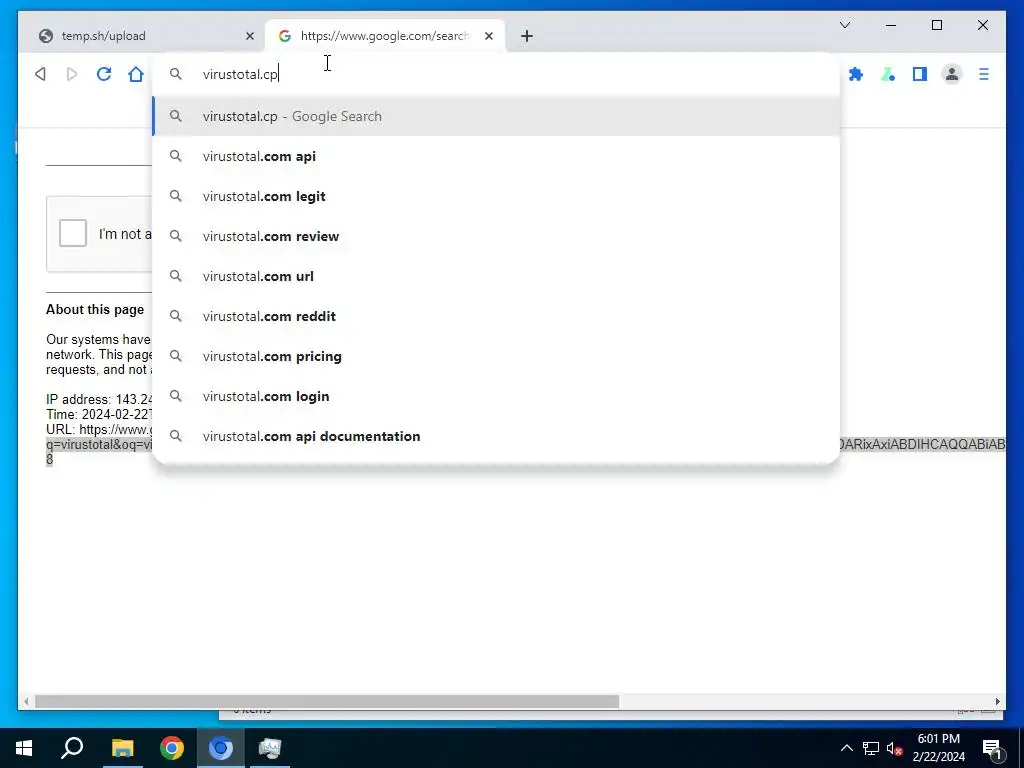Viewport: 1024px width, 768px height.
Task: Pick suggestion virustotal.com legit
Action: point(496,196)
